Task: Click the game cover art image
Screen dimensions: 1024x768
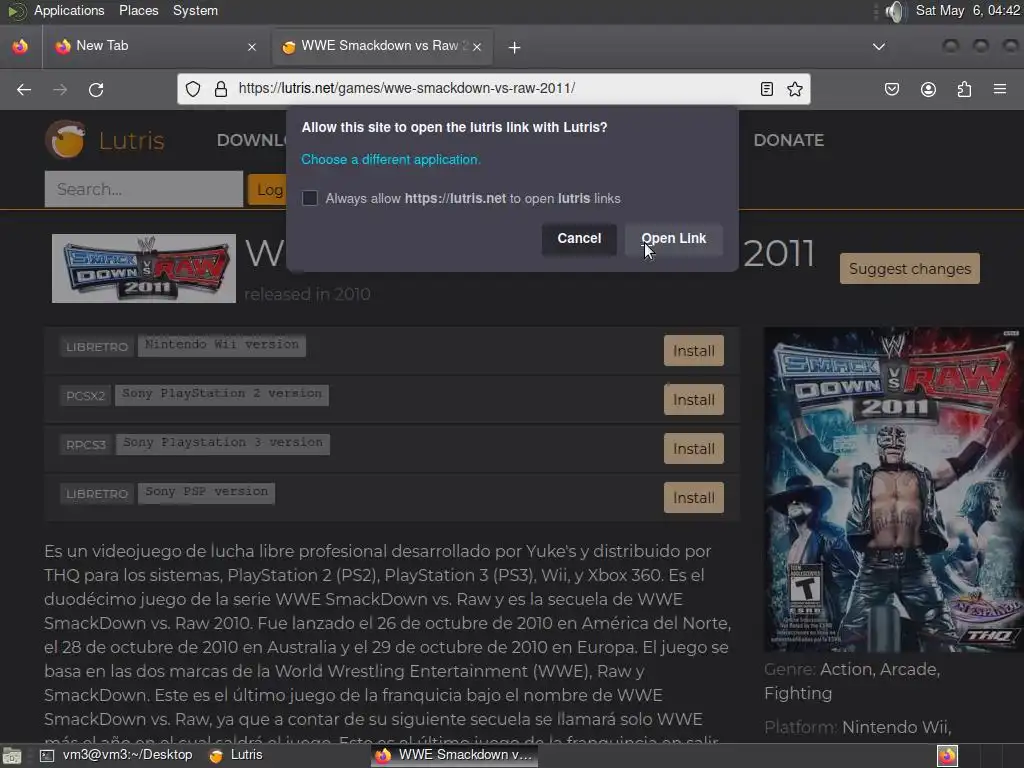Action: (x=894, y=489)
